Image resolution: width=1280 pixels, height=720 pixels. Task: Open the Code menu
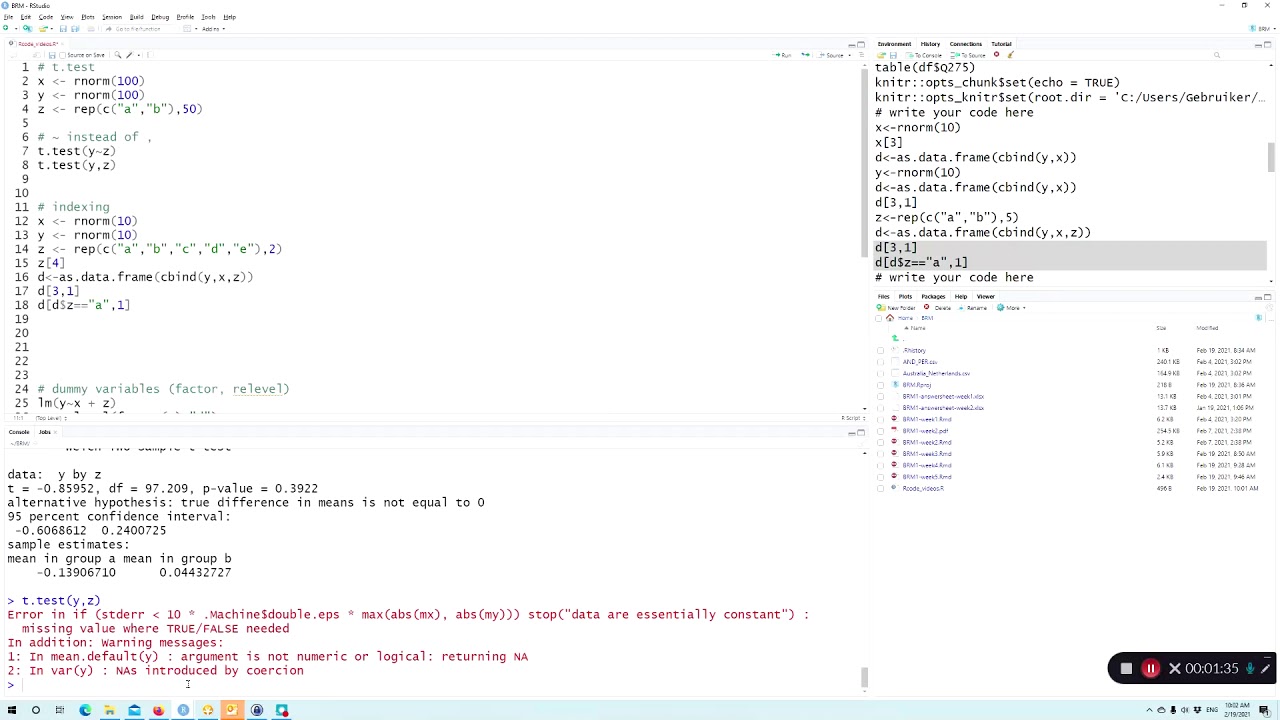tap(46, 17)
